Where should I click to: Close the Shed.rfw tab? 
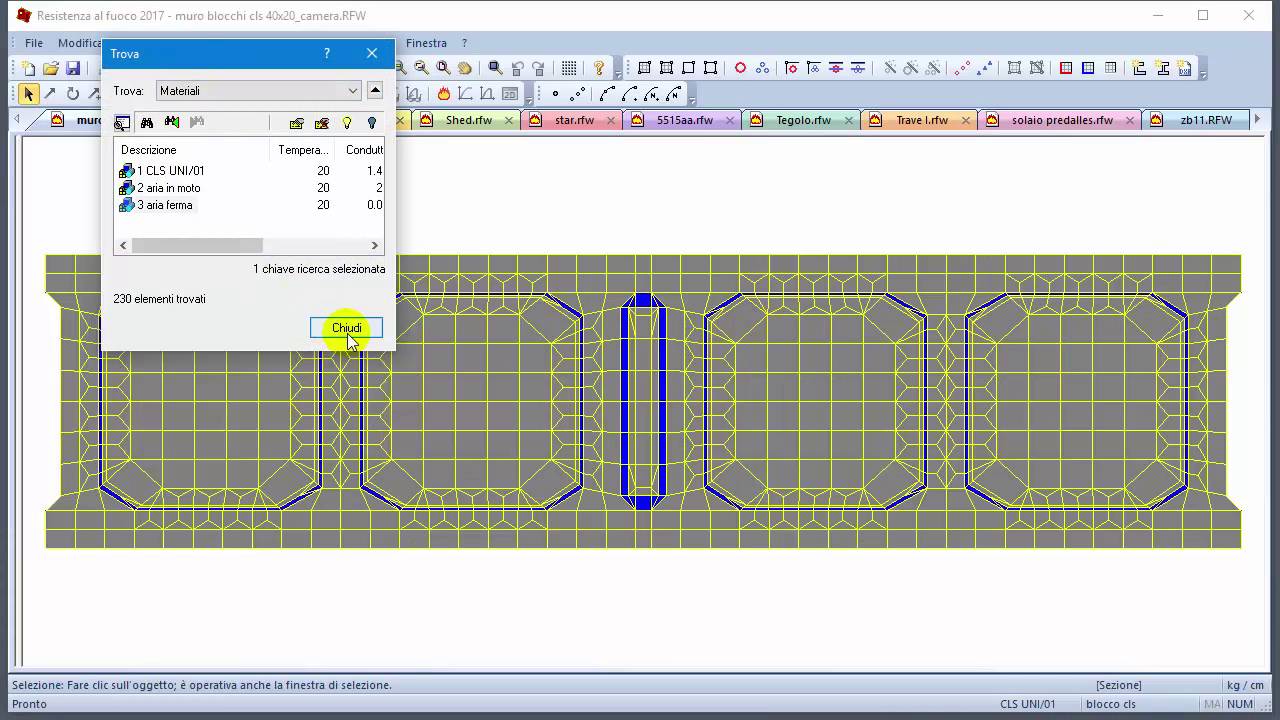[509, 120]
